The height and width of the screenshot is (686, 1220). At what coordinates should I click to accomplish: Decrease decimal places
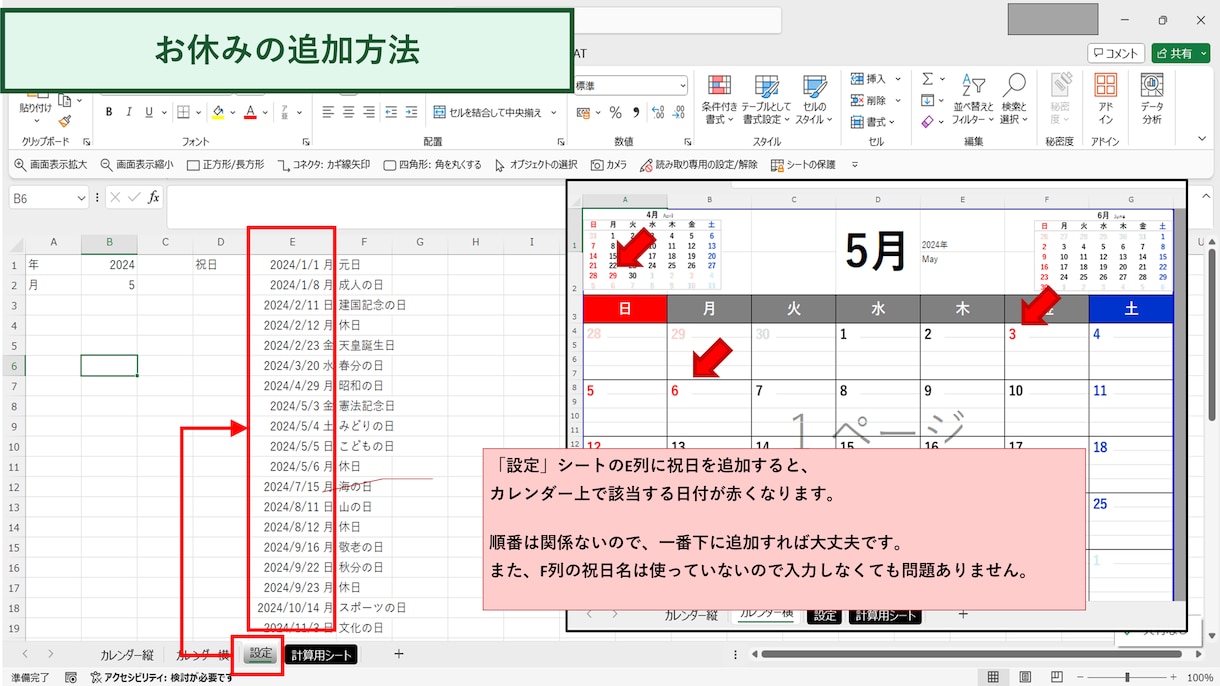[677, 112]
